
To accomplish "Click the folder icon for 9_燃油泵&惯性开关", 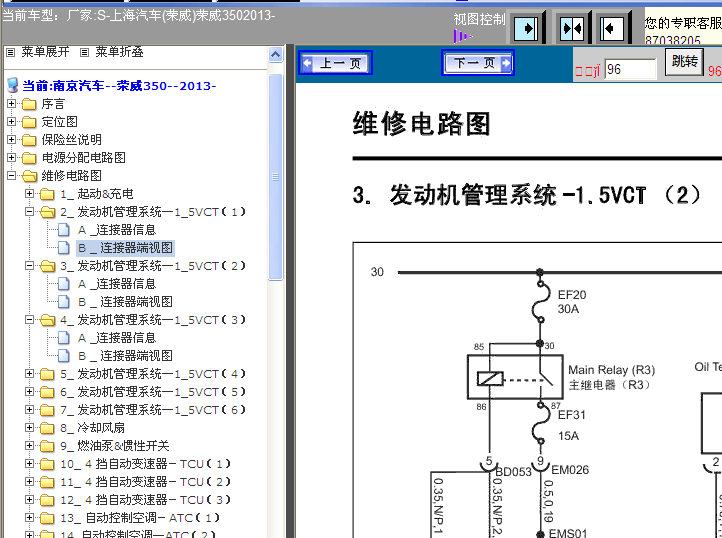I will pos(47,446).
